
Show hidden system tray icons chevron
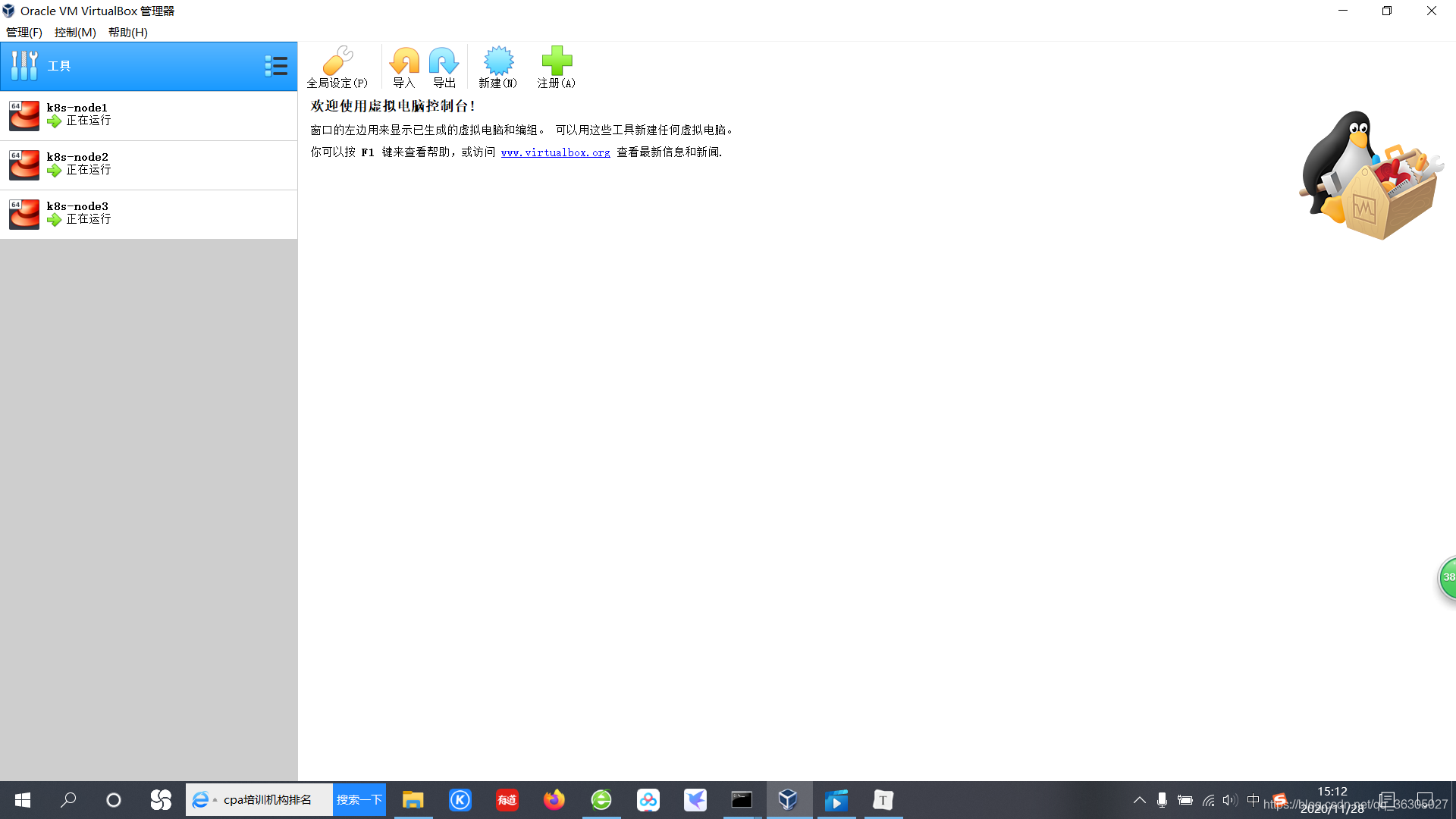click(1139, 800)
